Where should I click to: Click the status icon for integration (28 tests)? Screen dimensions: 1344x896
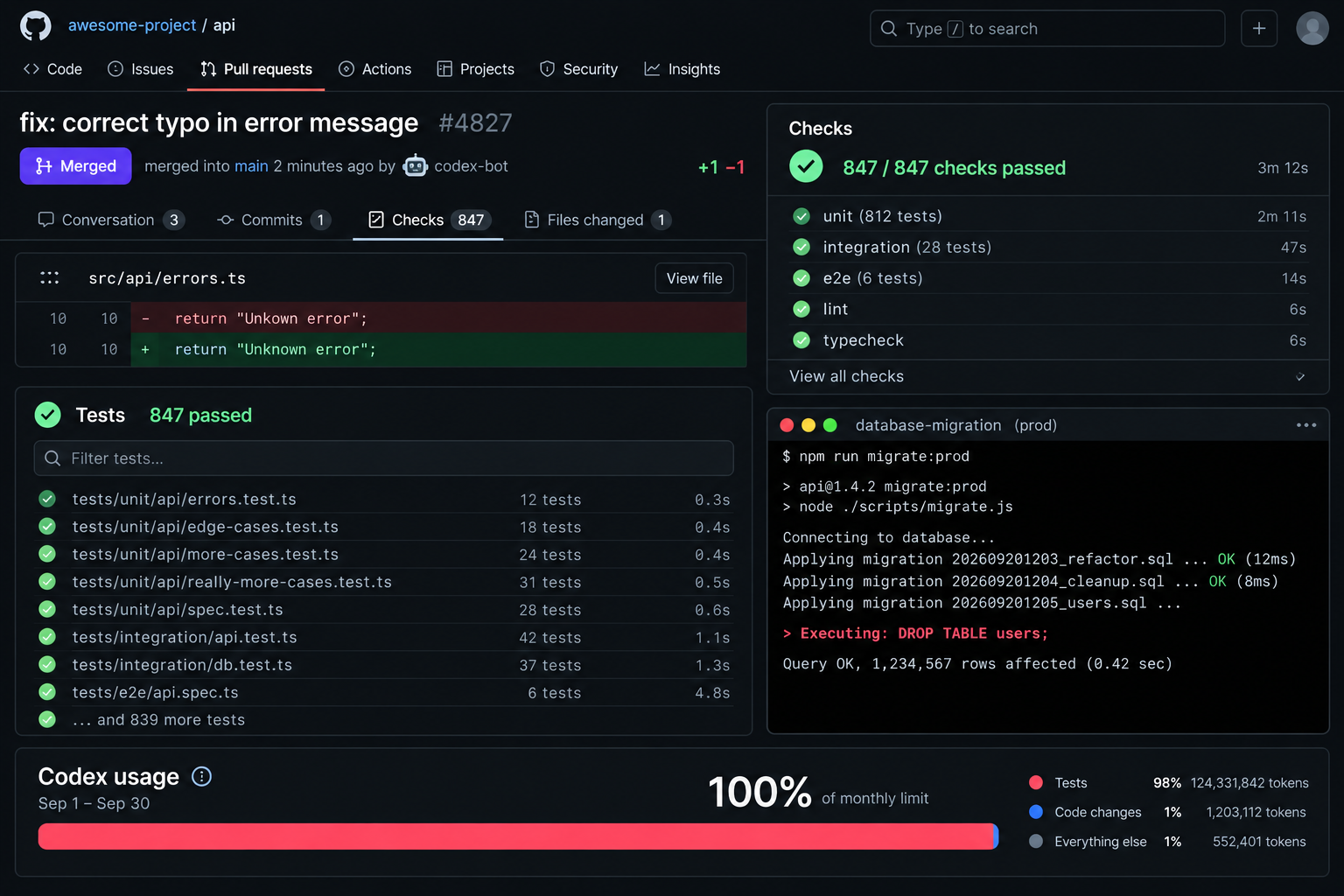click(801, 247)
